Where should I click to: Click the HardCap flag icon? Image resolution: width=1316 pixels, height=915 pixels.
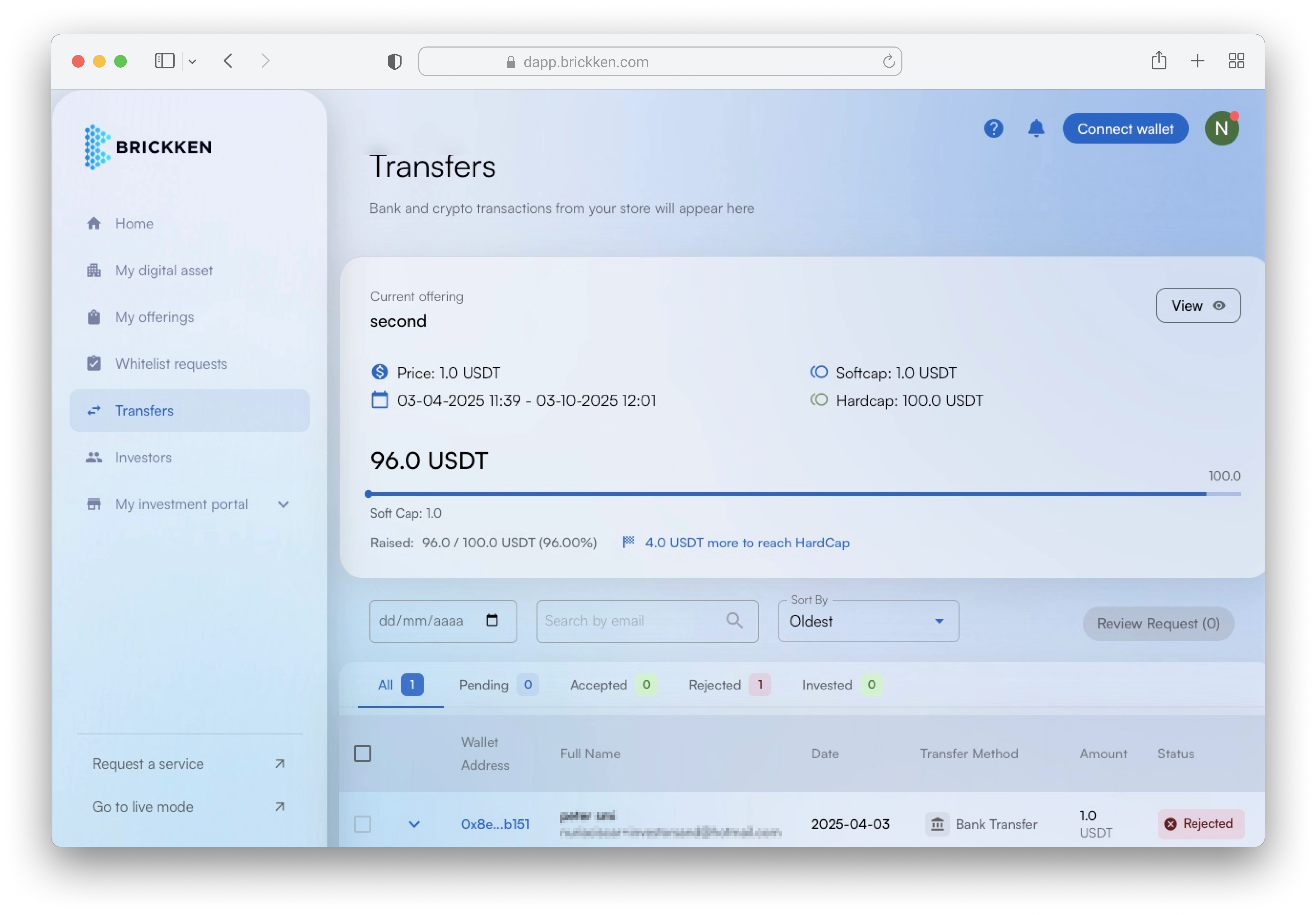(629, 542)
